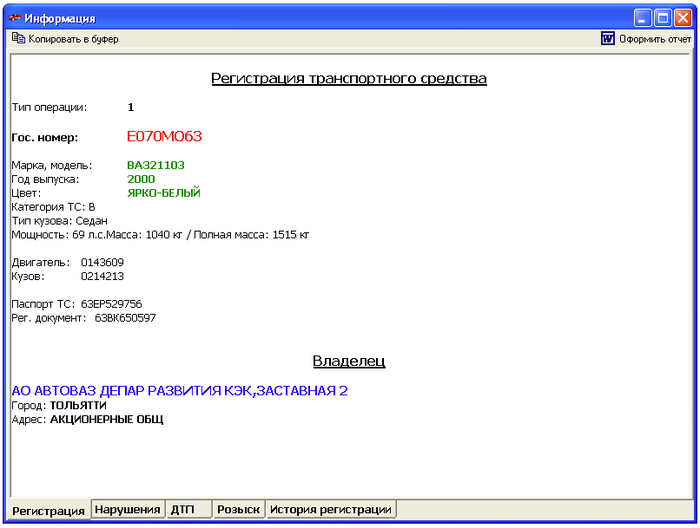Click the 'Двигатель:' label
Screen dimensions: 700x528
pyautogui.click(x=41, y=262)
